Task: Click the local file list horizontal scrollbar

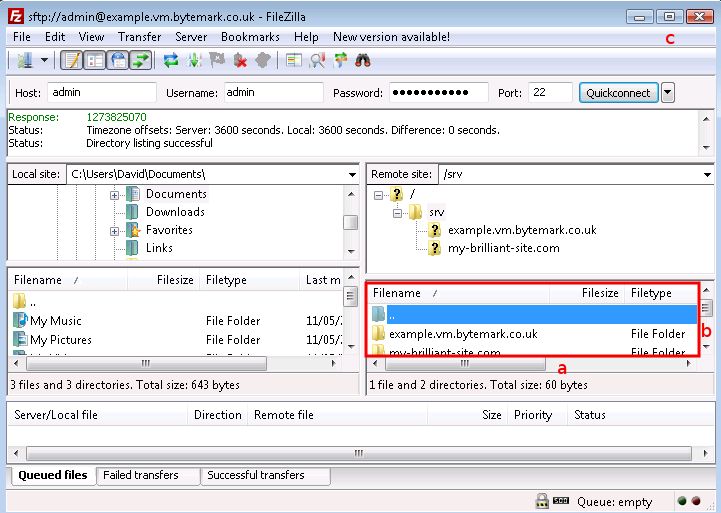Action: point(146,364)
